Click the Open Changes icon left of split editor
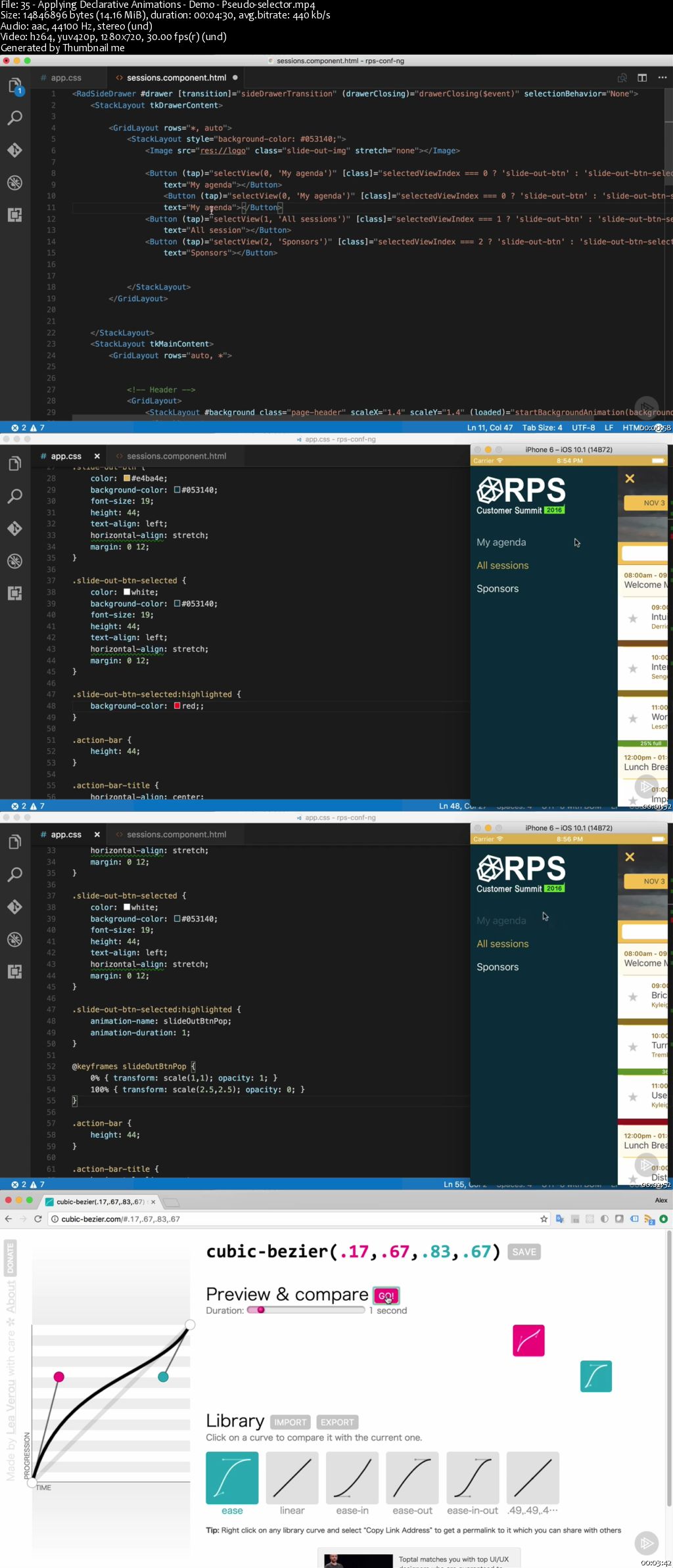This screenshot has width=673, height=1568. [622, 78]
